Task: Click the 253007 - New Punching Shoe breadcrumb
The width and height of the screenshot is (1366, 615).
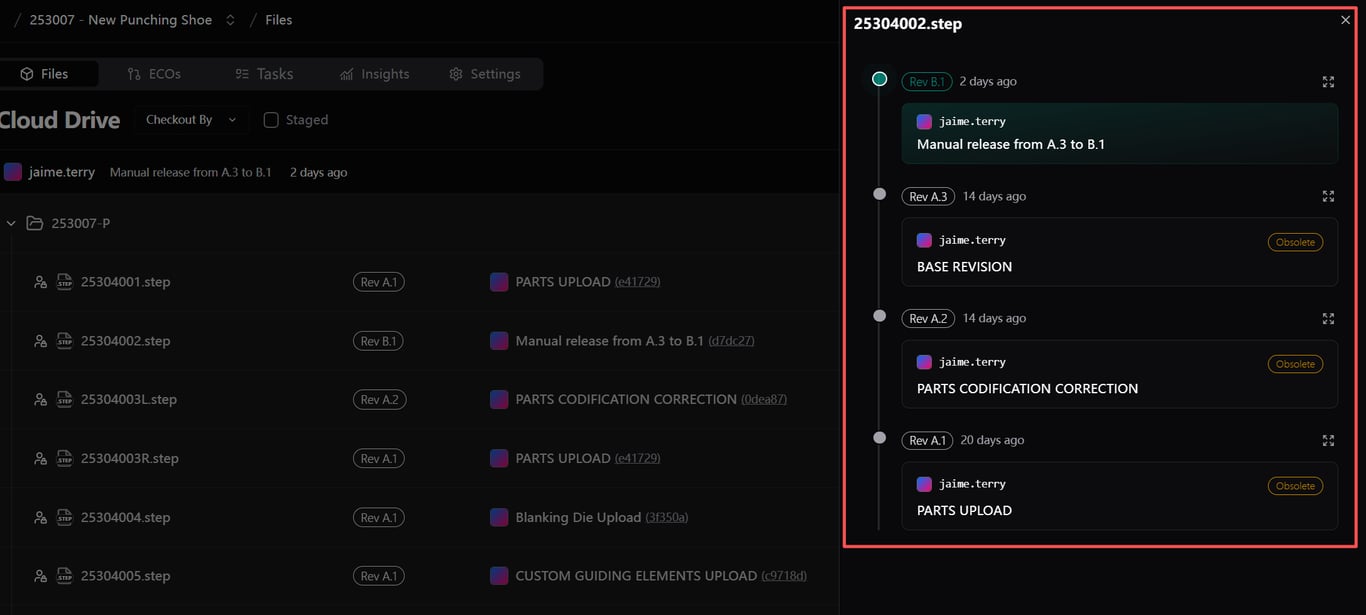Action: [121, 20]
